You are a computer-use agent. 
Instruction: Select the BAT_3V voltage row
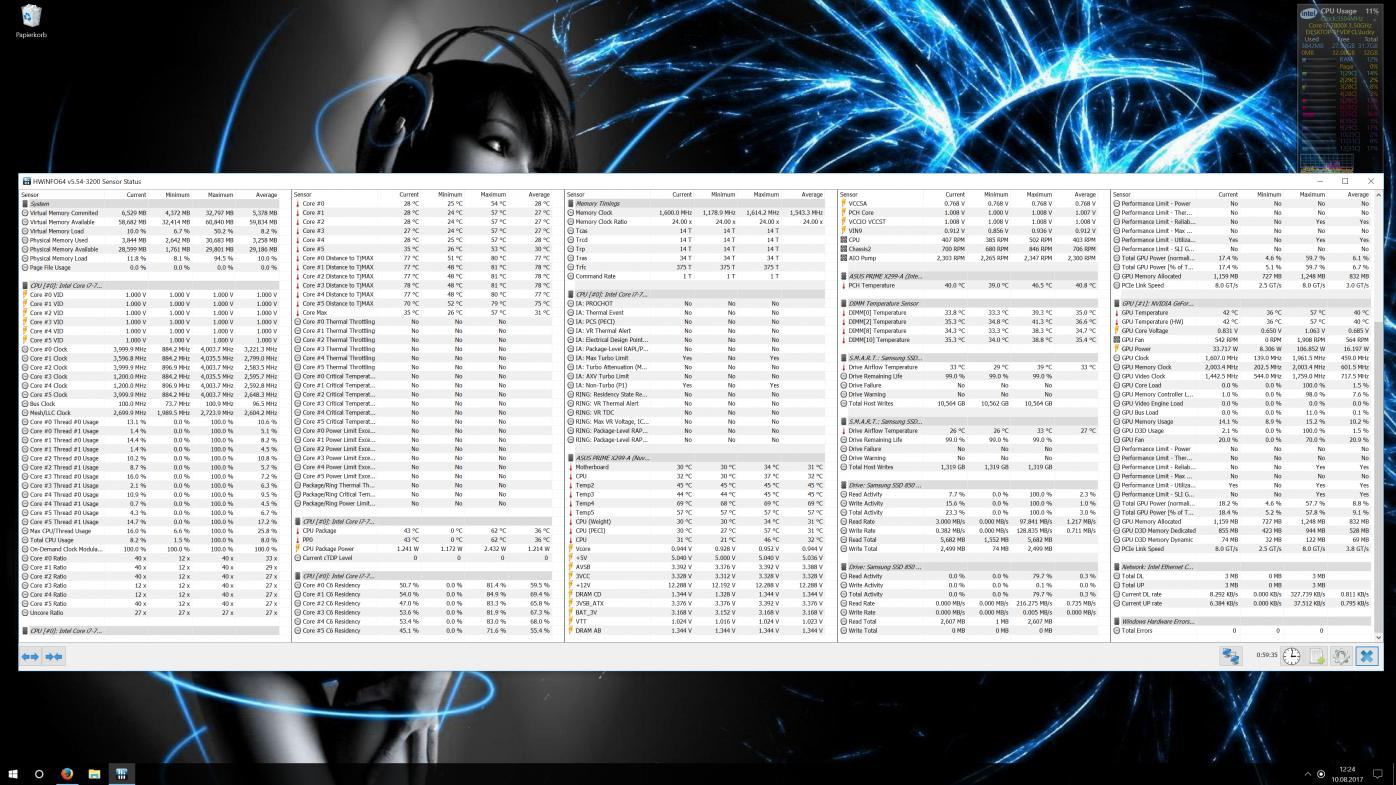[x=695, y=612]
